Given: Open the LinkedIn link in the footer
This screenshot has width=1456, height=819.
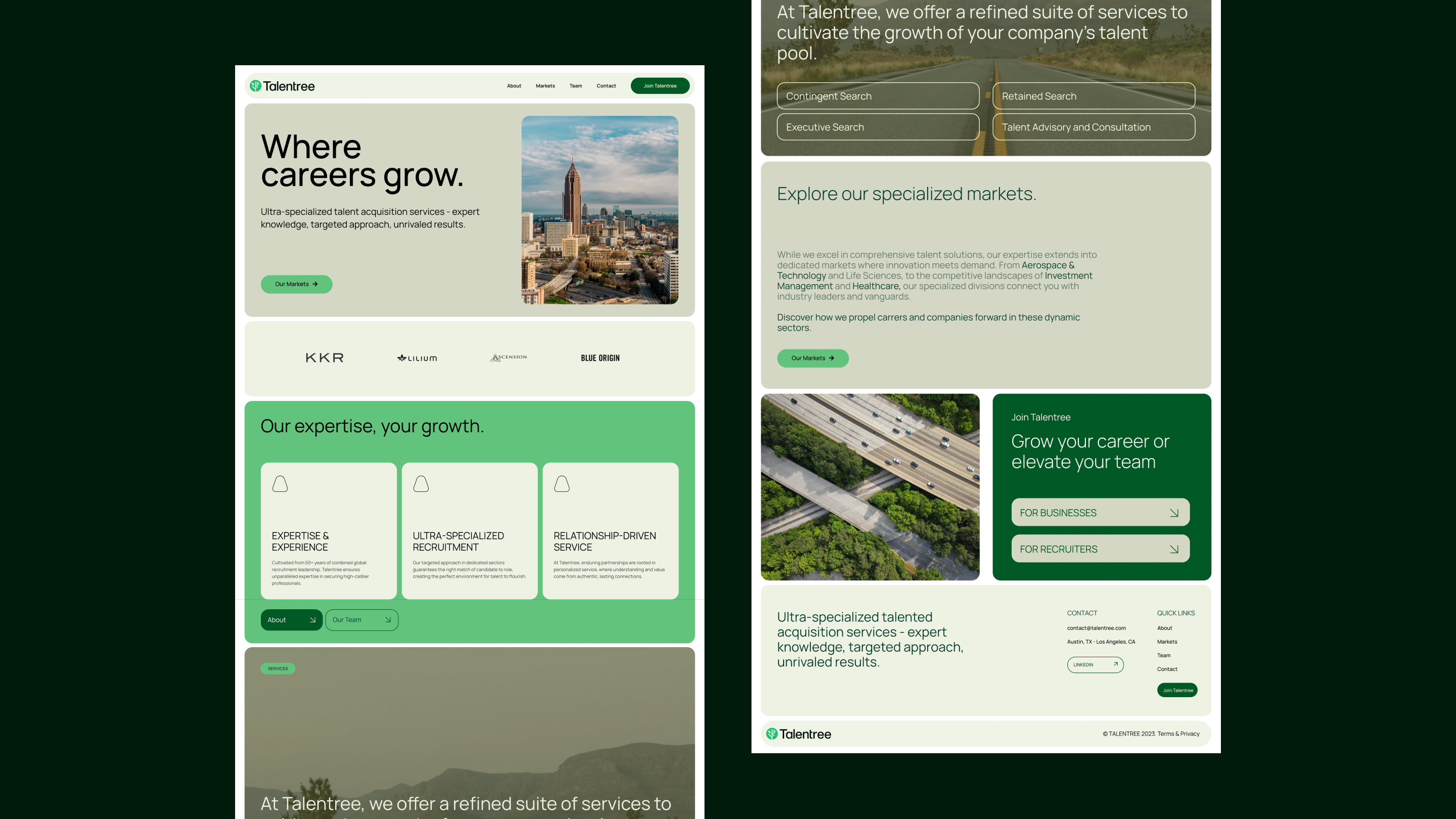Looking at the screenshot, I should (1095, 665).
